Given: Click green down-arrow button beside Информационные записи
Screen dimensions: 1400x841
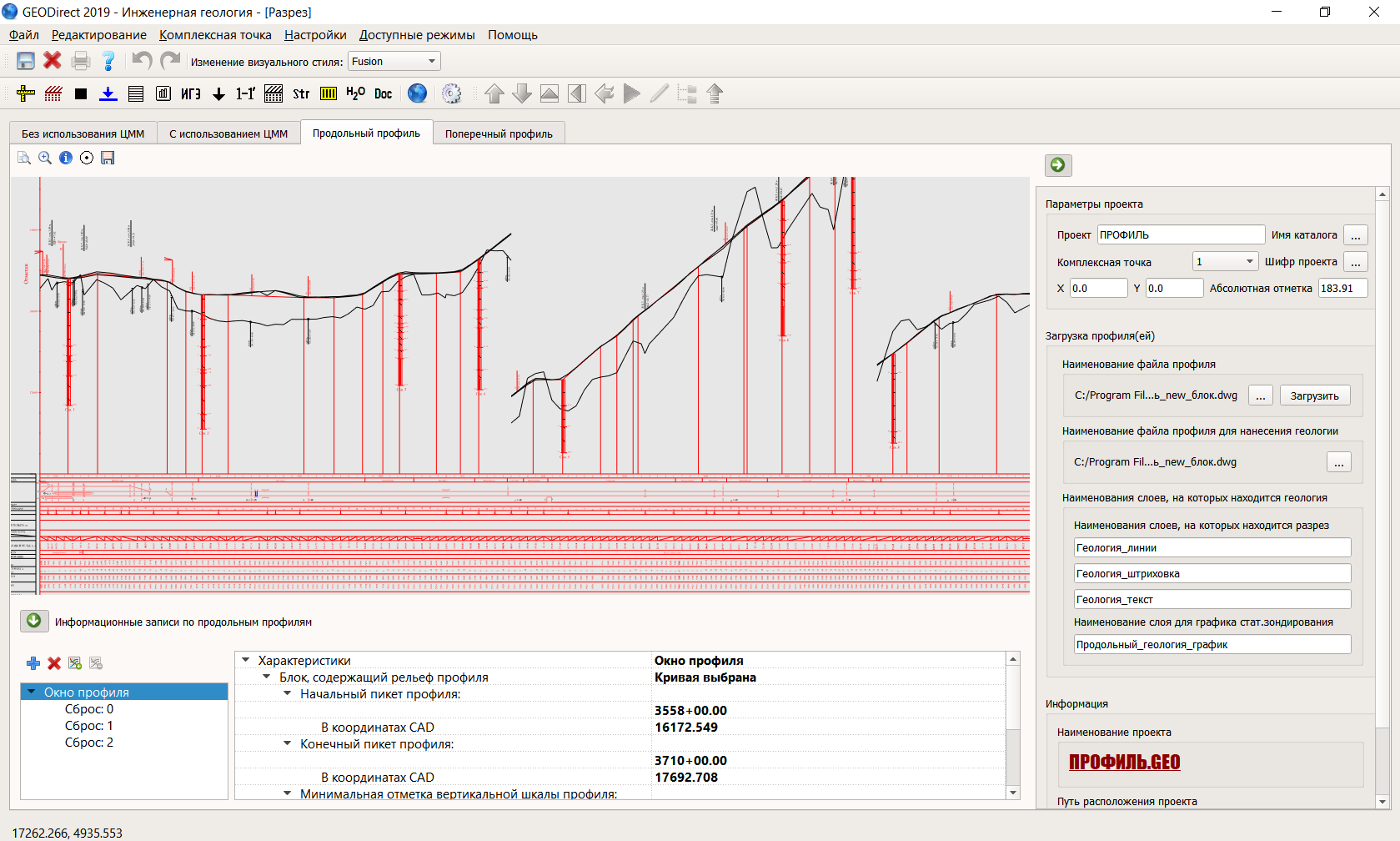Looking at the screenshot, I should (34, 621).
